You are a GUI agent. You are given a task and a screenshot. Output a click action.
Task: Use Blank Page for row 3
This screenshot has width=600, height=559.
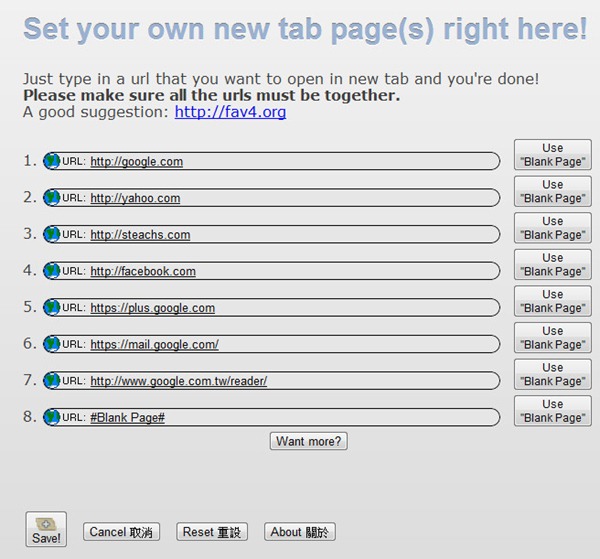[x=552, y=228]
